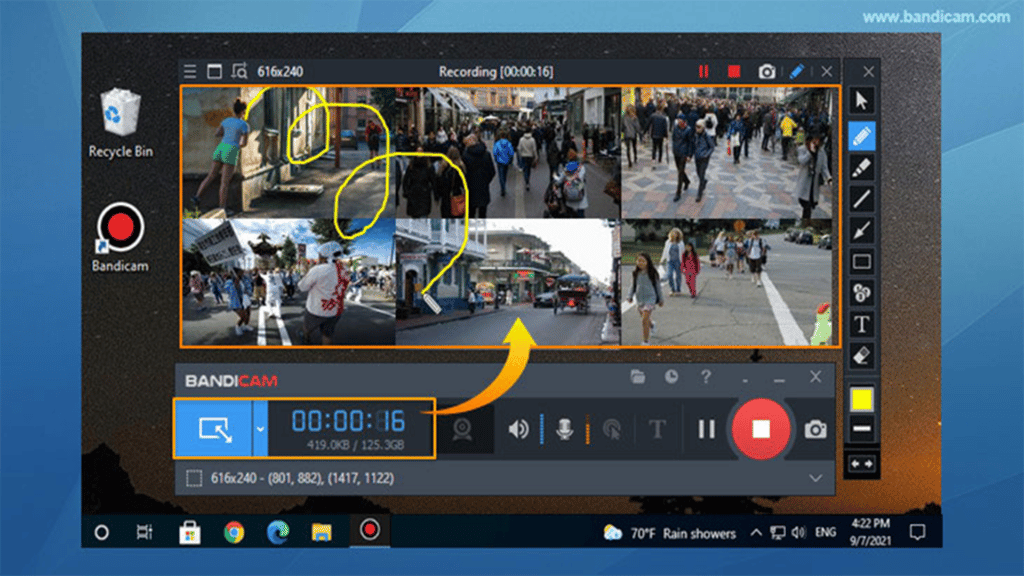Select the numbering stamp tool
Screen dimensions: 1024x576
click(x=861, y=293)
